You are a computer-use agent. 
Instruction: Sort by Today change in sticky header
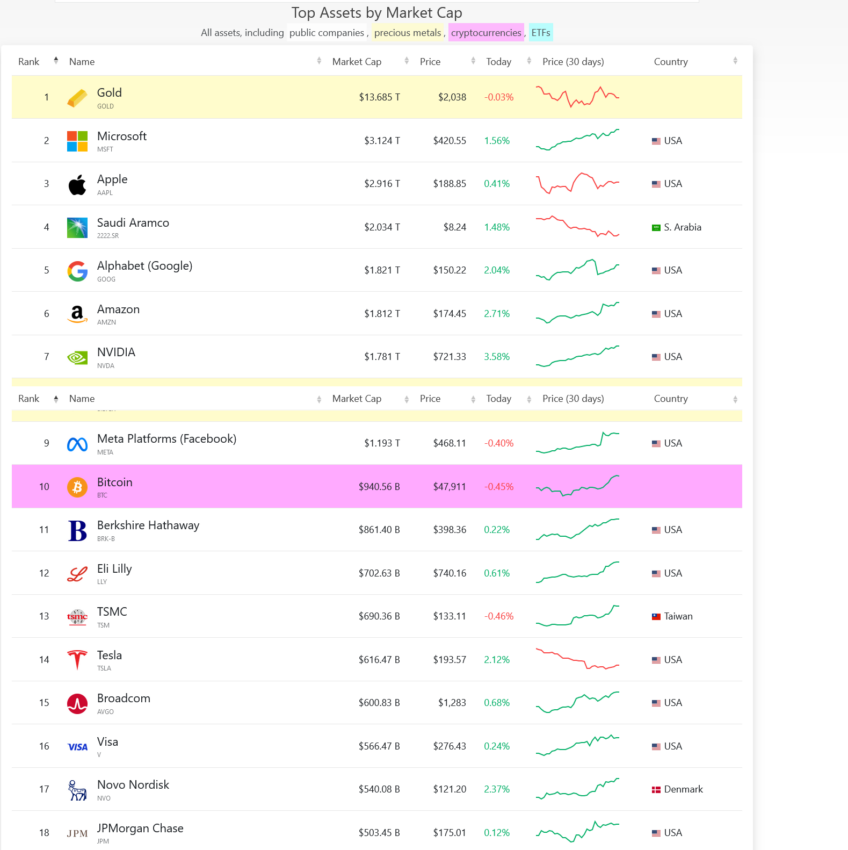(x=529, y=399)
